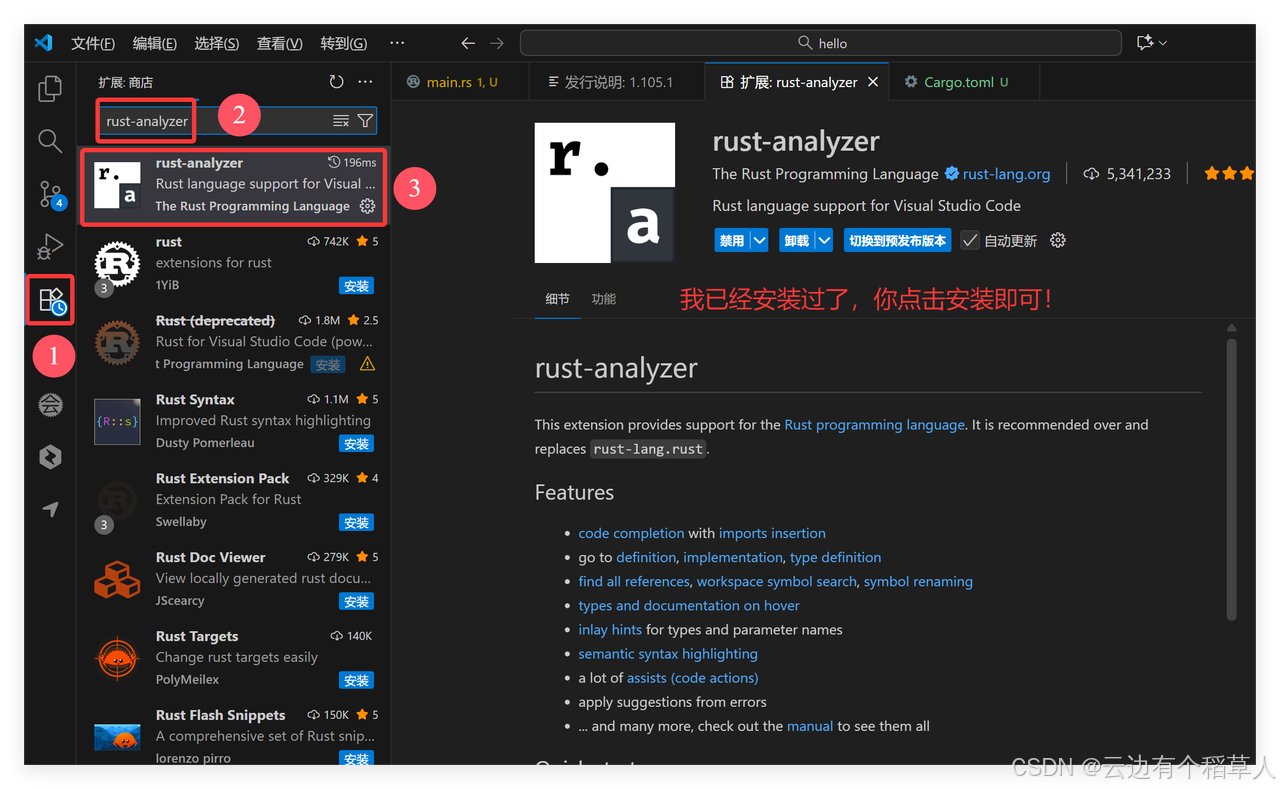Close the rust-analyzer extension tab
1280x789 pixels.
click(873, 82)
